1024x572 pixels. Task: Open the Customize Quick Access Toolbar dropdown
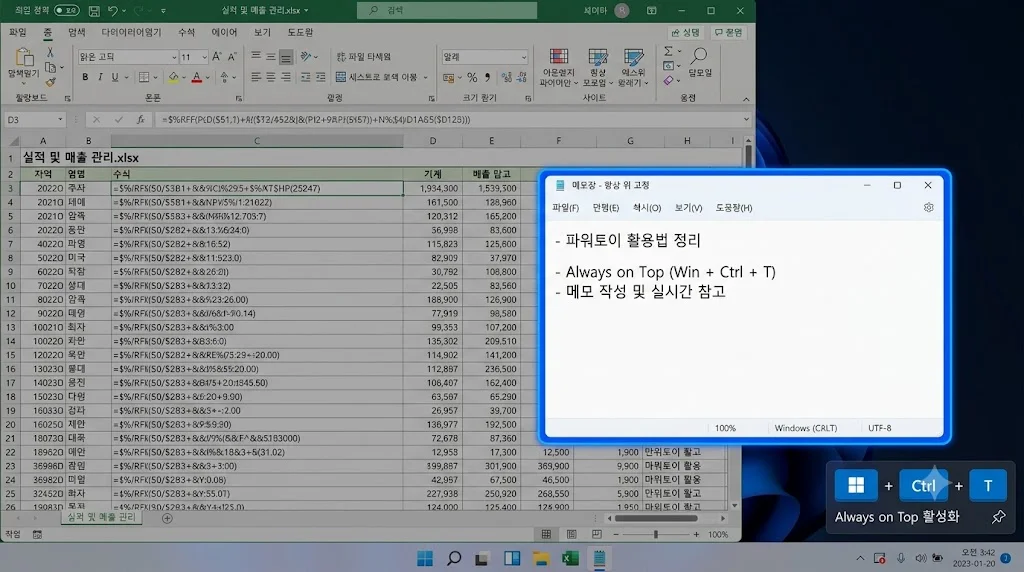point(163,11)
